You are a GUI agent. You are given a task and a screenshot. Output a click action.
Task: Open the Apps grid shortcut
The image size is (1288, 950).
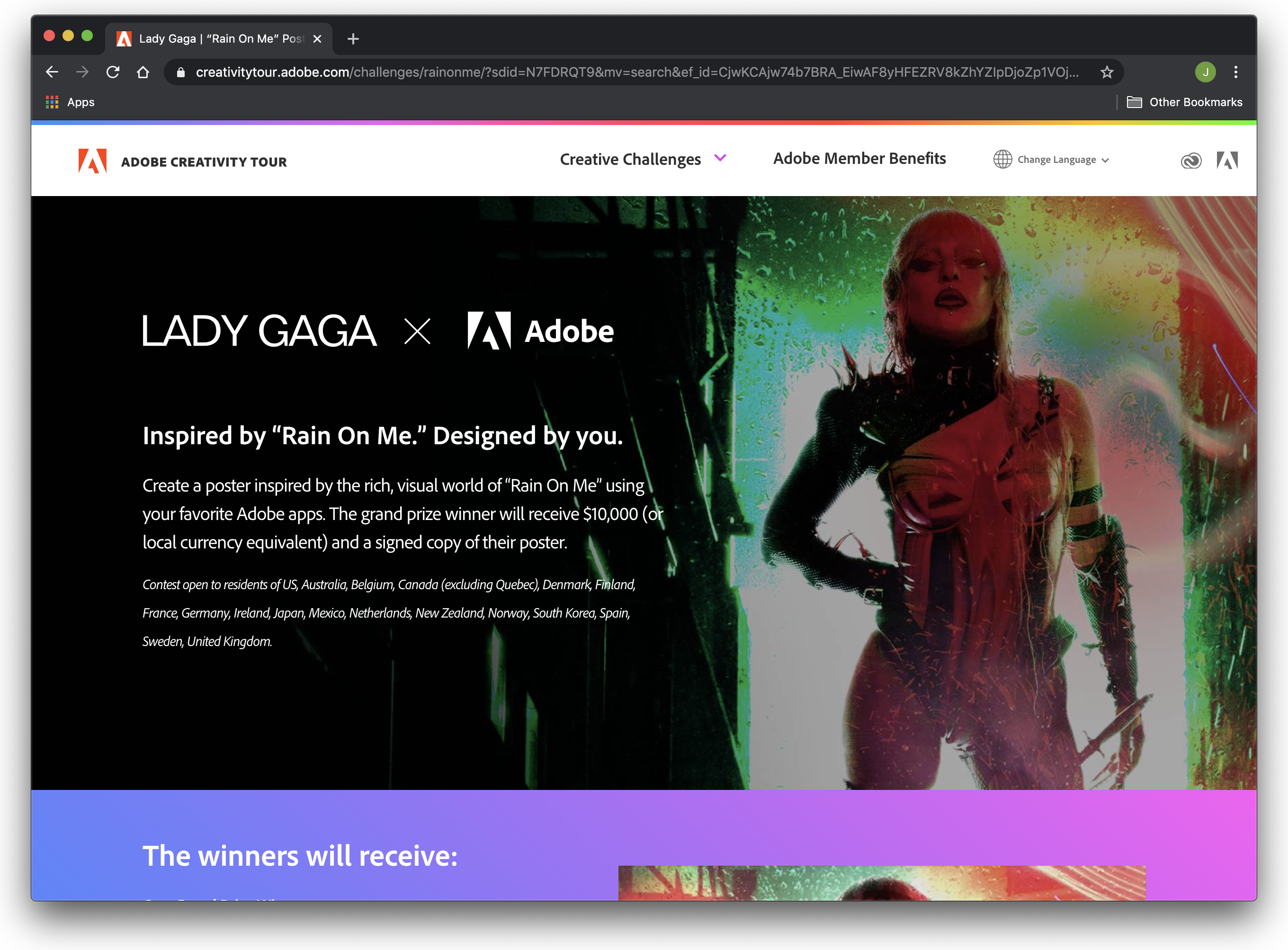[52, 102]
